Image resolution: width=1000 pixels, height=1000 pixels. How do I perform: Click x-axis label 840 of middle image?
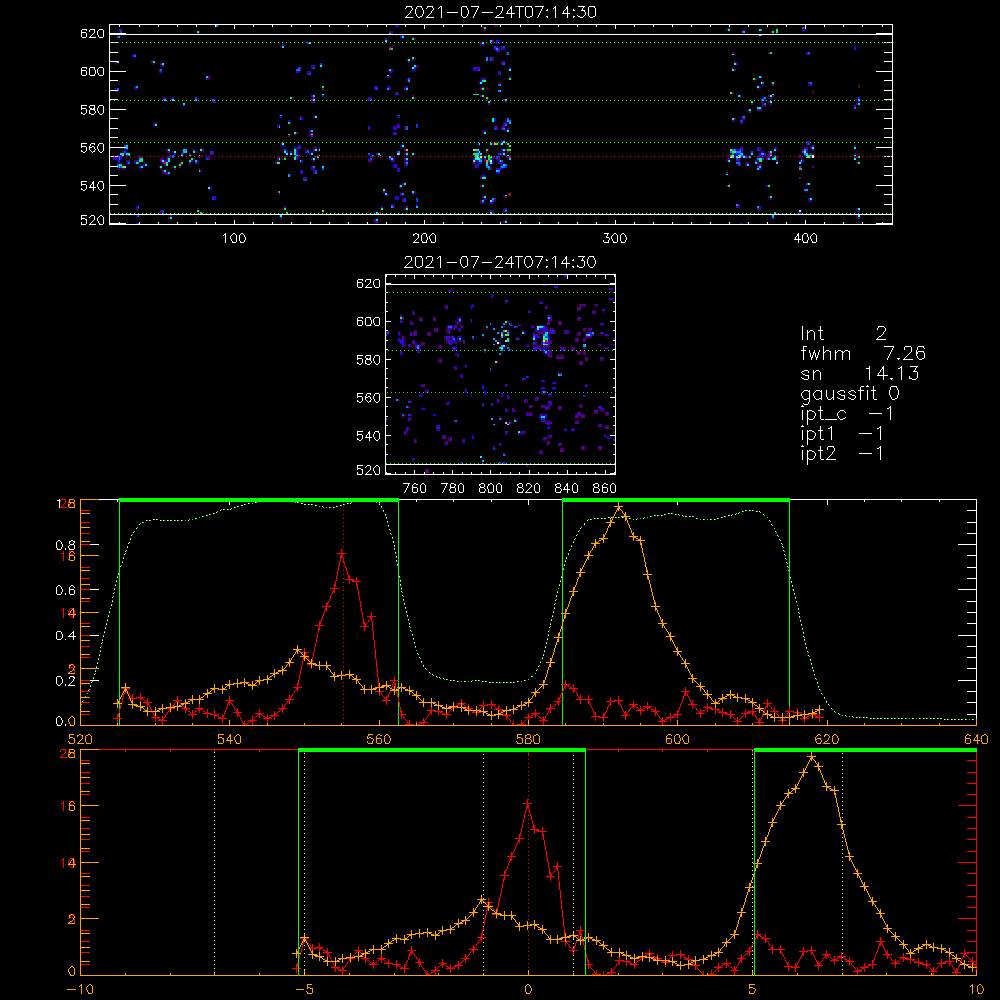click(566, 489)
